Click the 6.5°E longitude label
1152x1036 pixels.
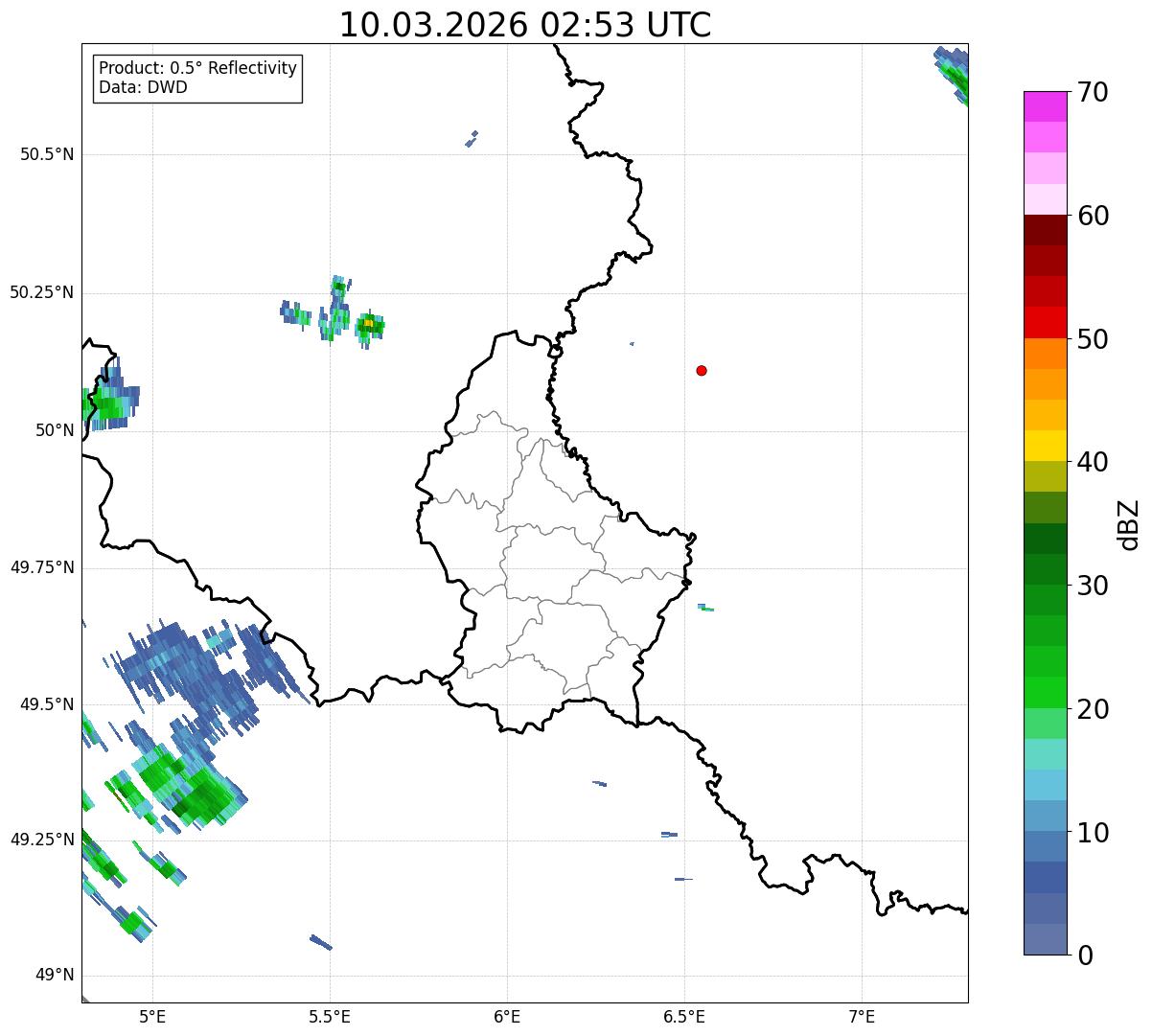click(684, 1016)
